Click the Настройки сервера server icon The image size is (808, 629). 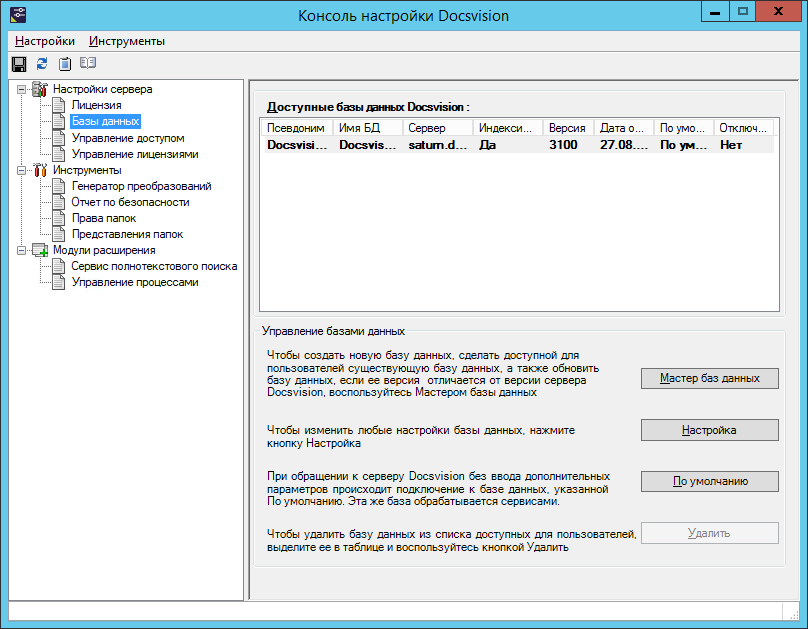tap(40, 90)
